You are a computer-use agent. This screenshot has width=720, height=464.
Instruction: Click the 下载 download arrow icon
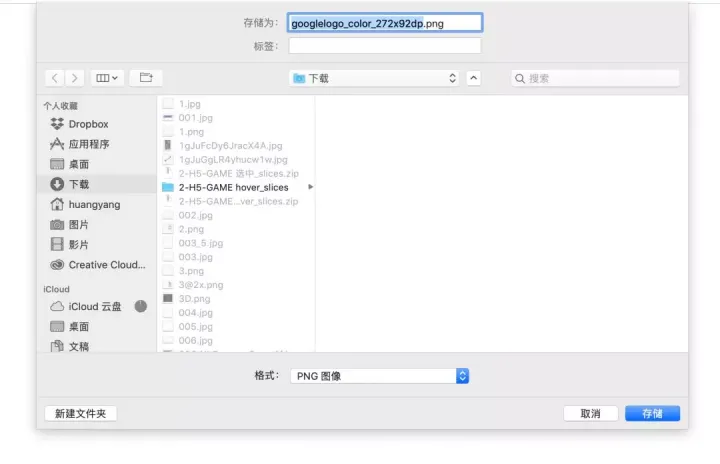57,184
